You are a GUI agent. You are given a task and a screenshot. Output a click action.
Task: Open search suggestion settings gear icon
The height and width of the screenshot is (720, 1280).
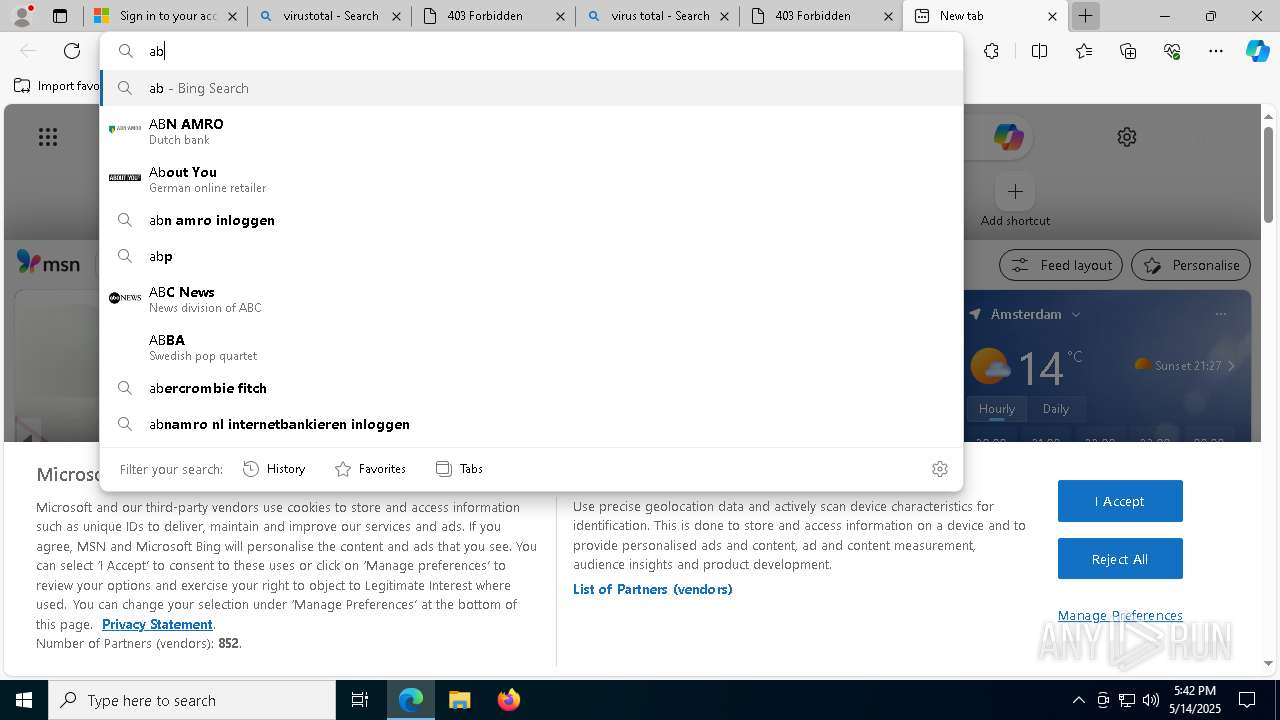939,468
